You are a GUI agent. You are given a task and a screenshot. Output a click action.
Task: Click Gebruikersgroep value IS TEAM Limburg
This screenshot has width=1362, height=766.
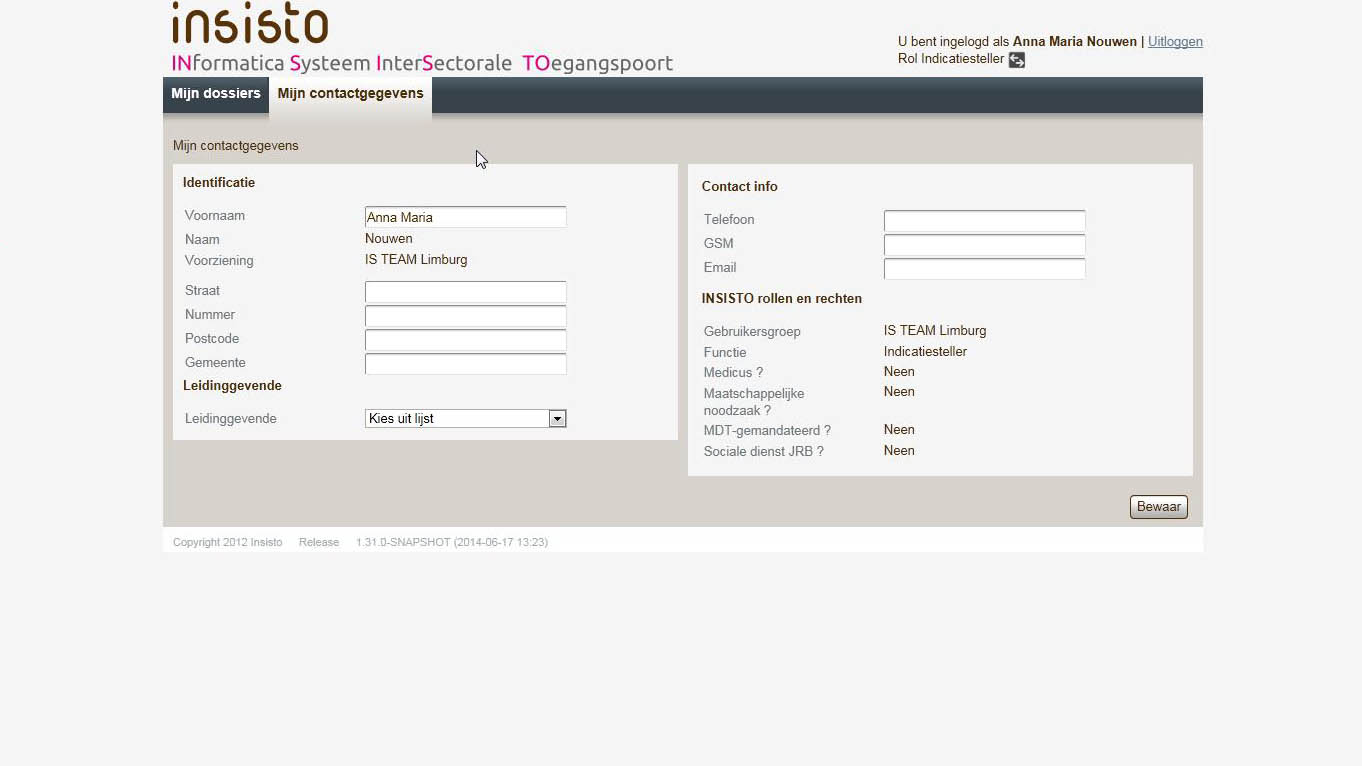point(935,331)
